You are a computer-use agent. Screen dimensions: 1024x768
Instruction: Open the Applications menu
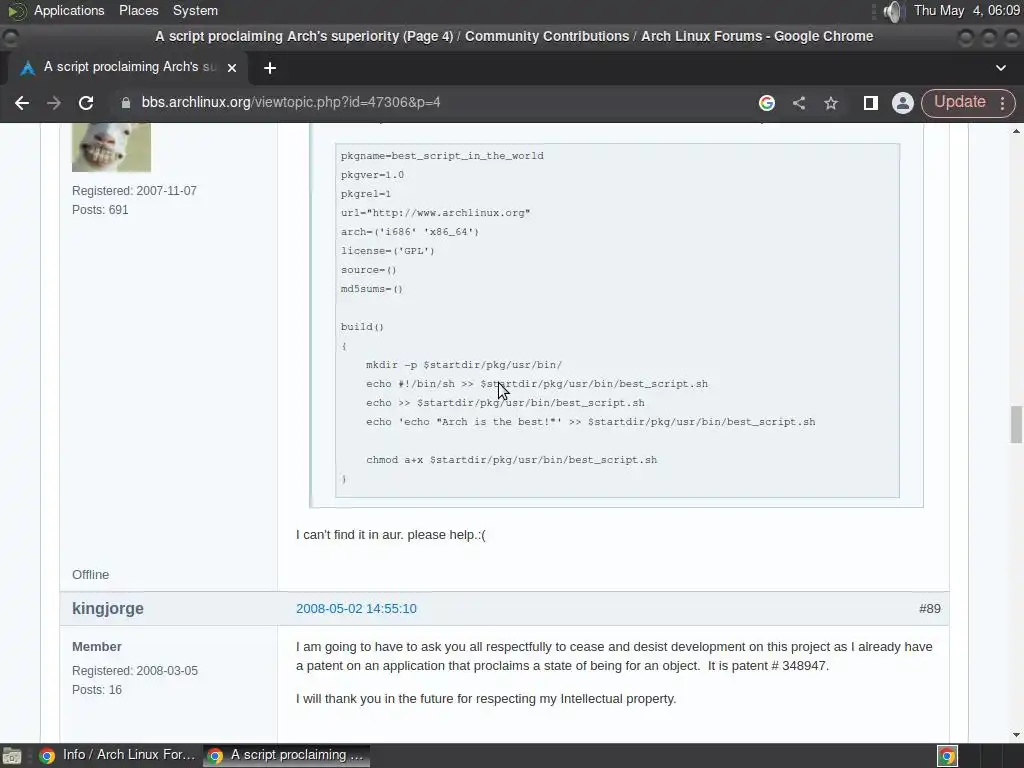pos(69,10)
